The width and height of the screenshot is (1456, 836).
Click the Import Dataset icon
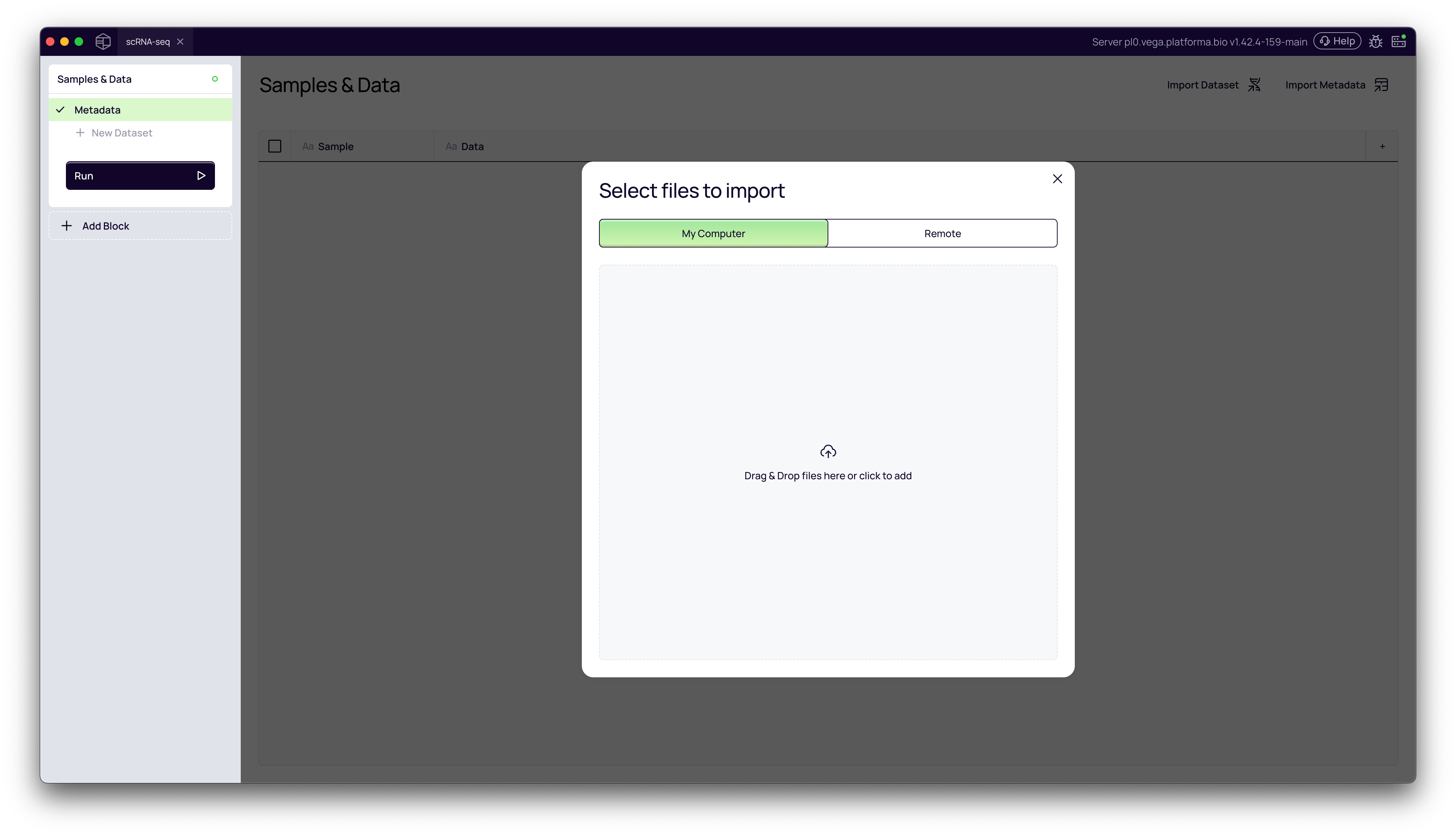tap(1255, 85)
